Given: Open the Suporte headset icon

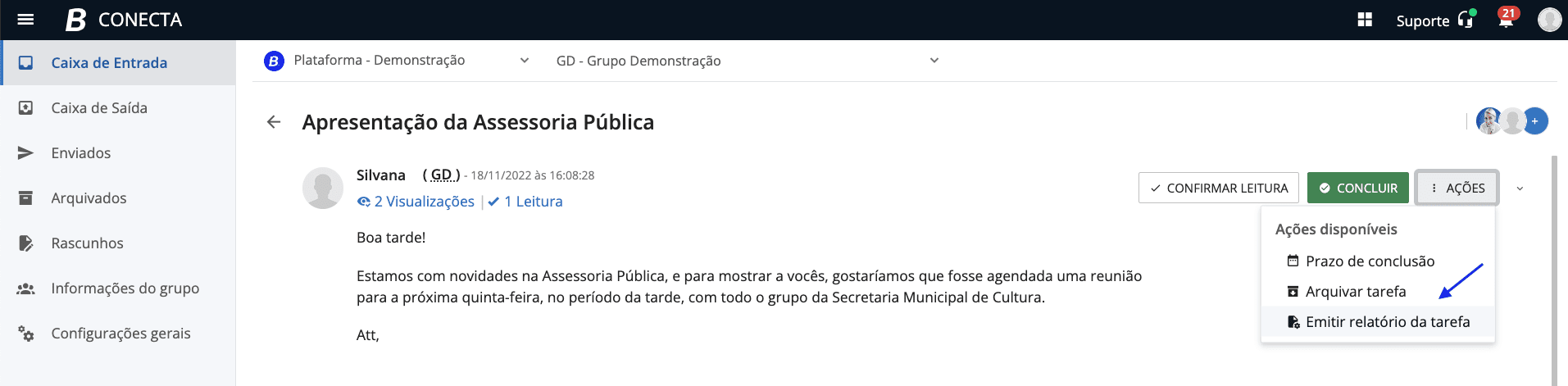Looking at the screenshot, I should [x=1466, y=20].
